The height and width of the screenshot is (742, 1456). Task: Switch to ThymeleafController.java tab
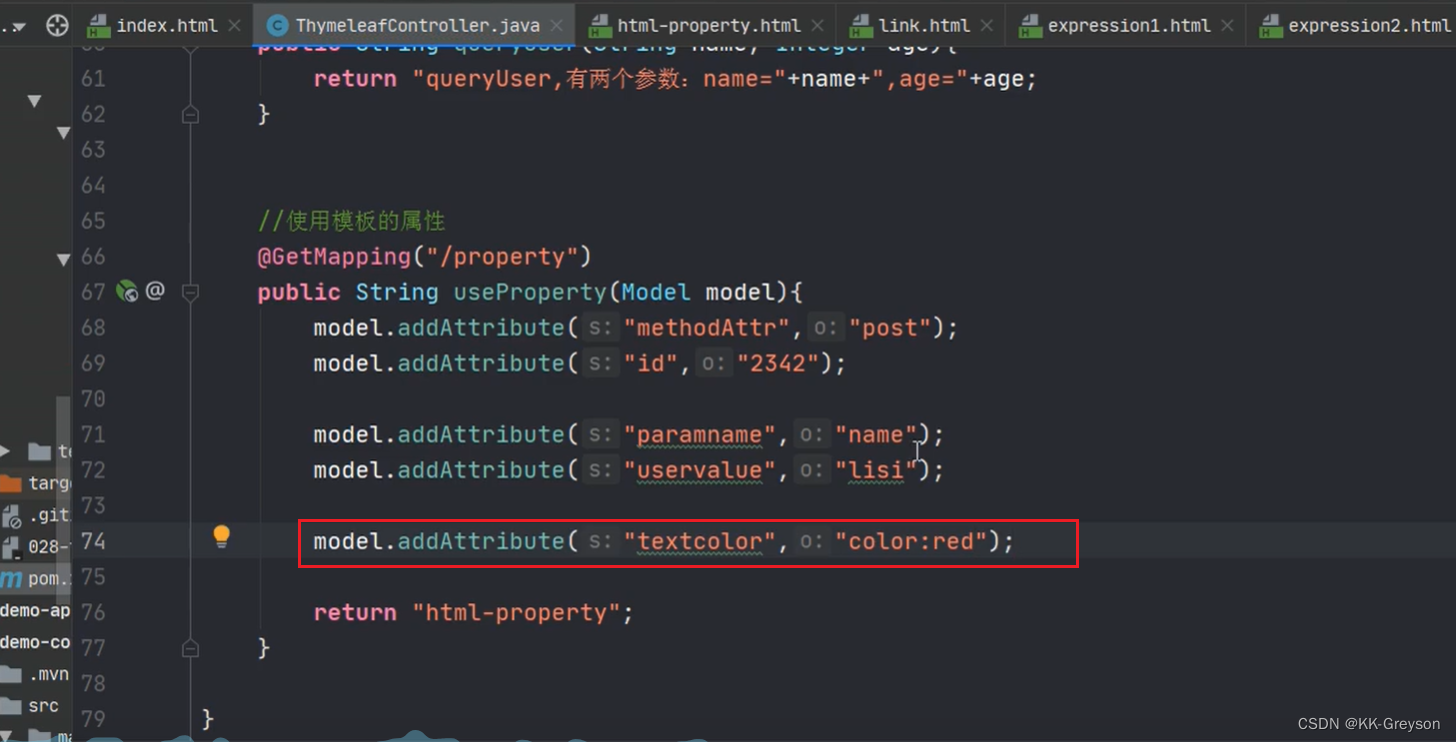point(415,25)
